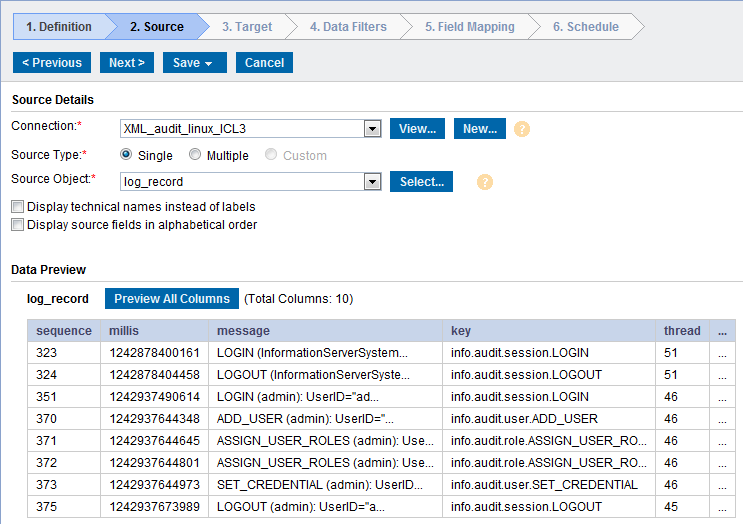Click millis value 1242878404458

[x=154, y=375]
